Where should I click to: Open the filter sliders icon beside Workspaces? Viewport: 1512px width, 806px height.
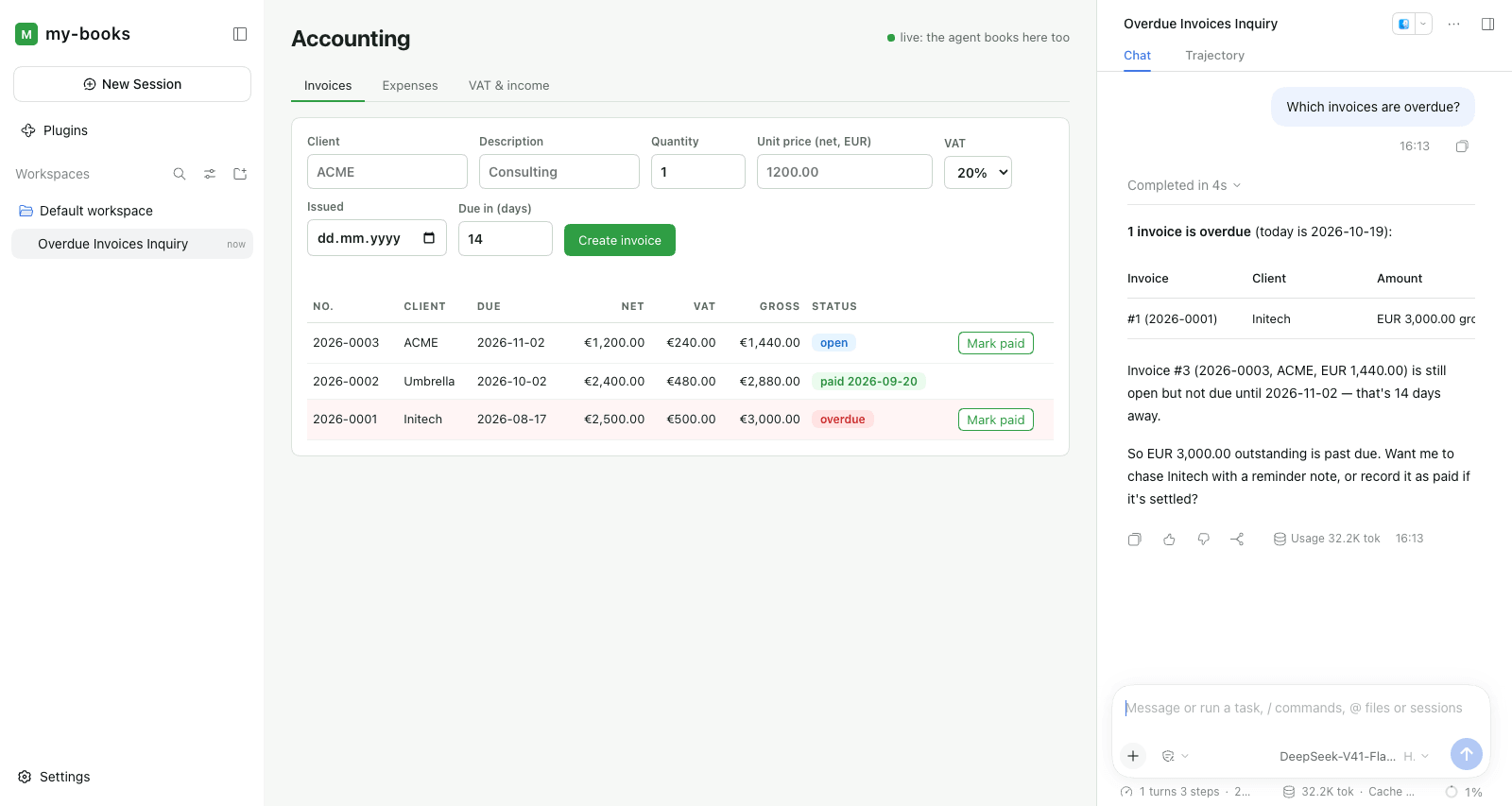pos(210,174)
